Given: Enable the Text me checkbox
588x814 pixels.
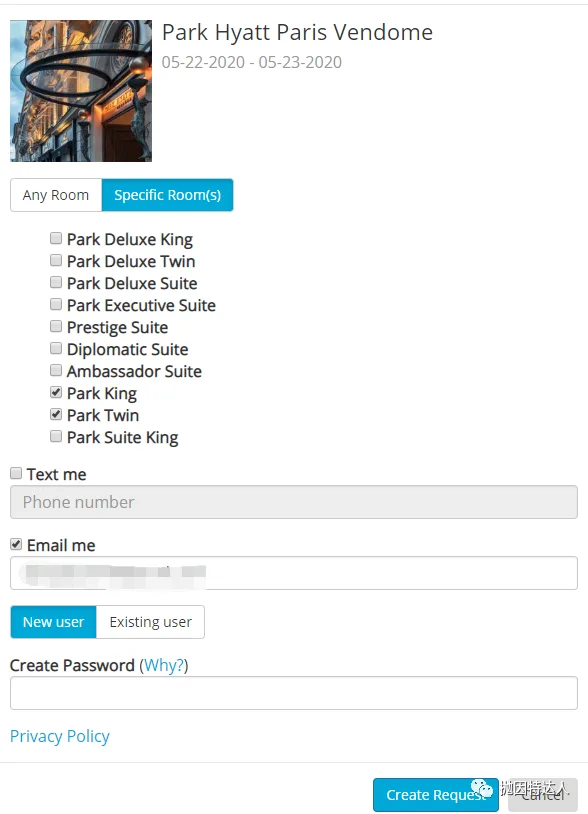Looking at the screenshot, I should click(x=16, y=473).
